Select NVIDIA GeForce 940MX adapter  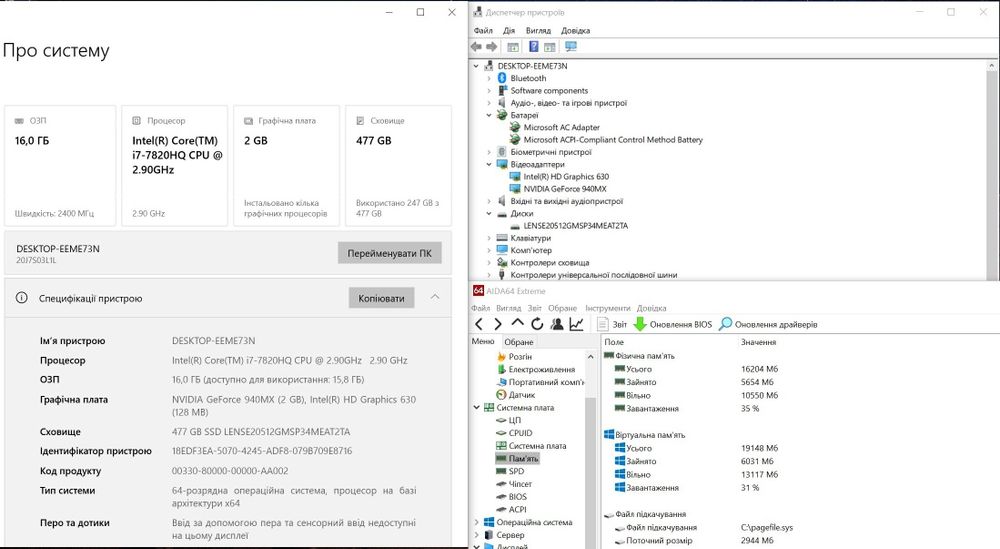click(x=565, y=189)
